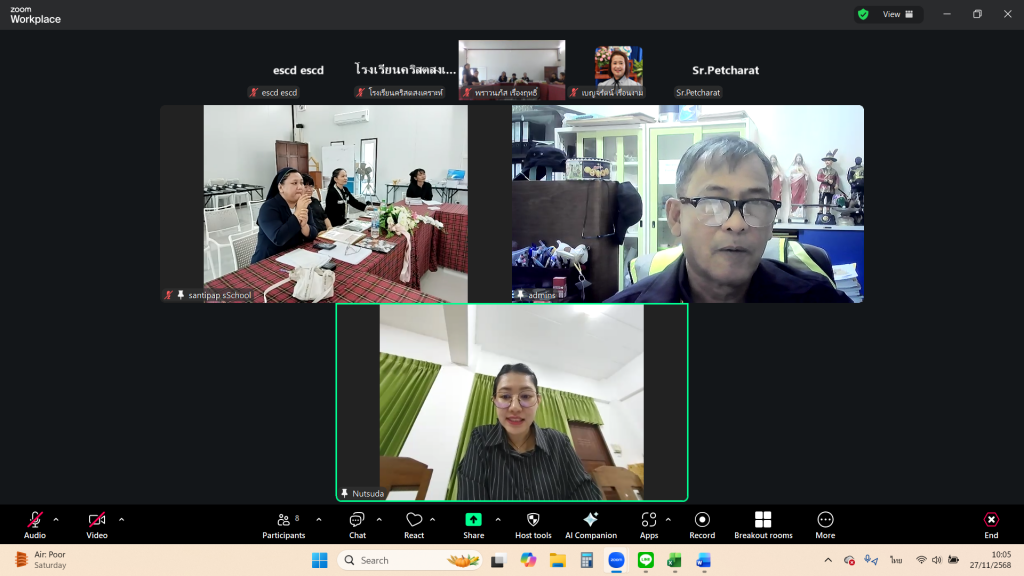Open Host tools shield icon
Viewport: 1024px width, 576px height.
click(533, 524)
